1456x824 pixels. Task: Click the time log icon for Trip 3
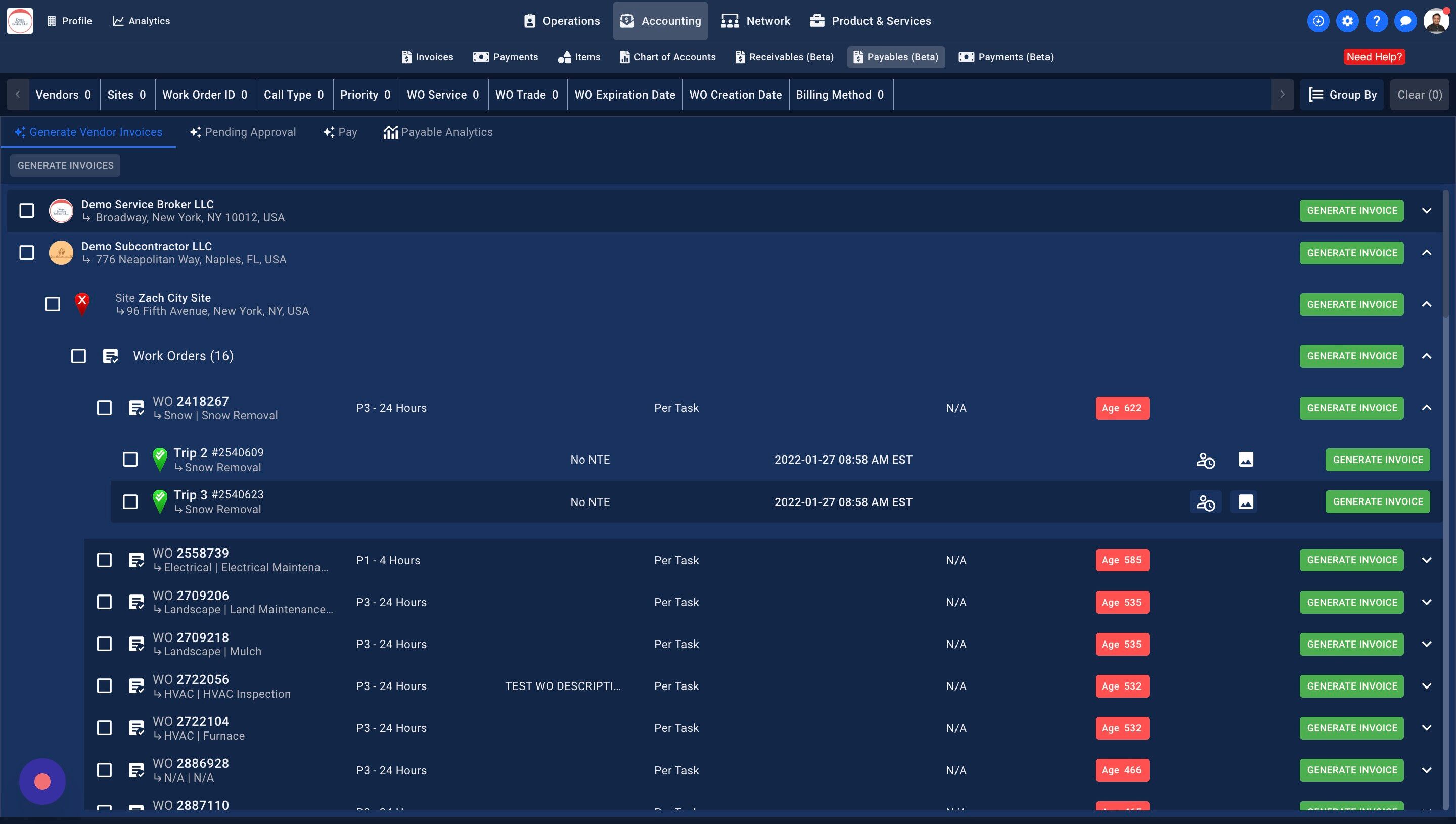pyautogui.click(x=1205, y=502)
